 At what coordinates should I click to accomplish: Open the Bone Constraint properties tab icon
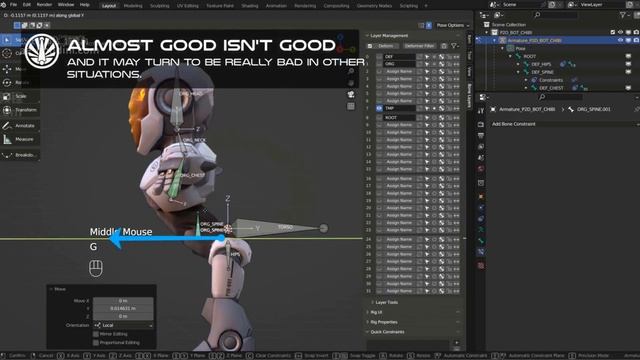481,252
